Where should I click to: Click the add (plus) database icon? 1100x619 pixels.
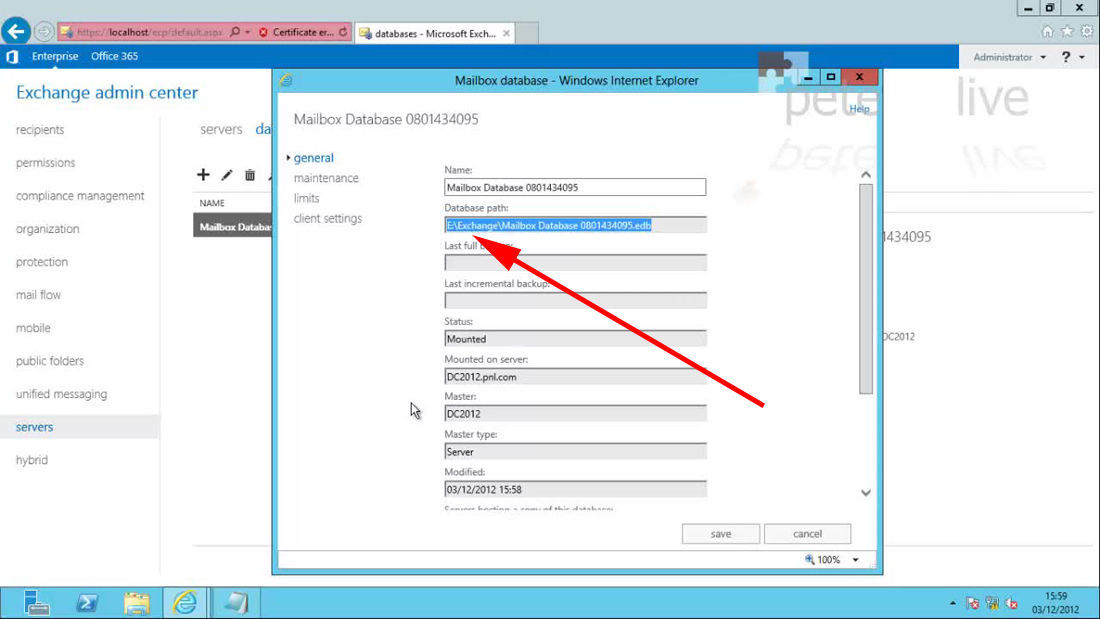203,175
